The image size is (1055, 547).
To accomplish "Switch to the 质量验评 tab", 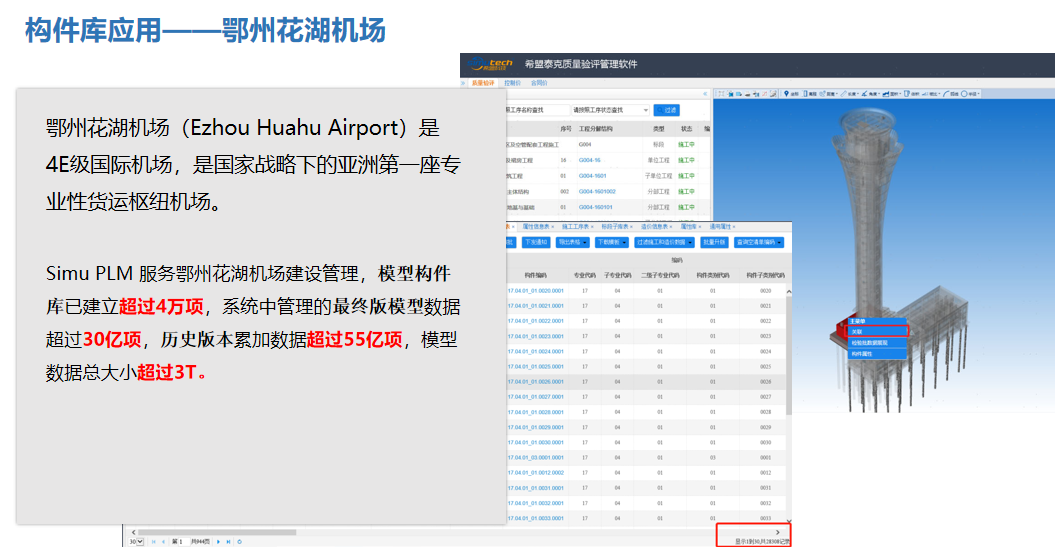I will (483, 83).
